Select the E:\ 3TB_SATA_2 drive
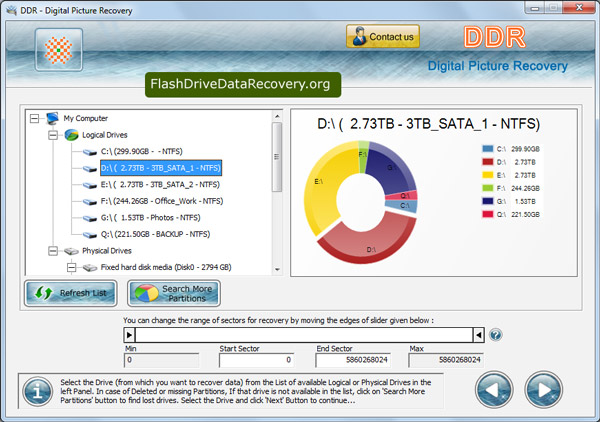The width and height of the screenshot is (600, 422). (160, 185)
